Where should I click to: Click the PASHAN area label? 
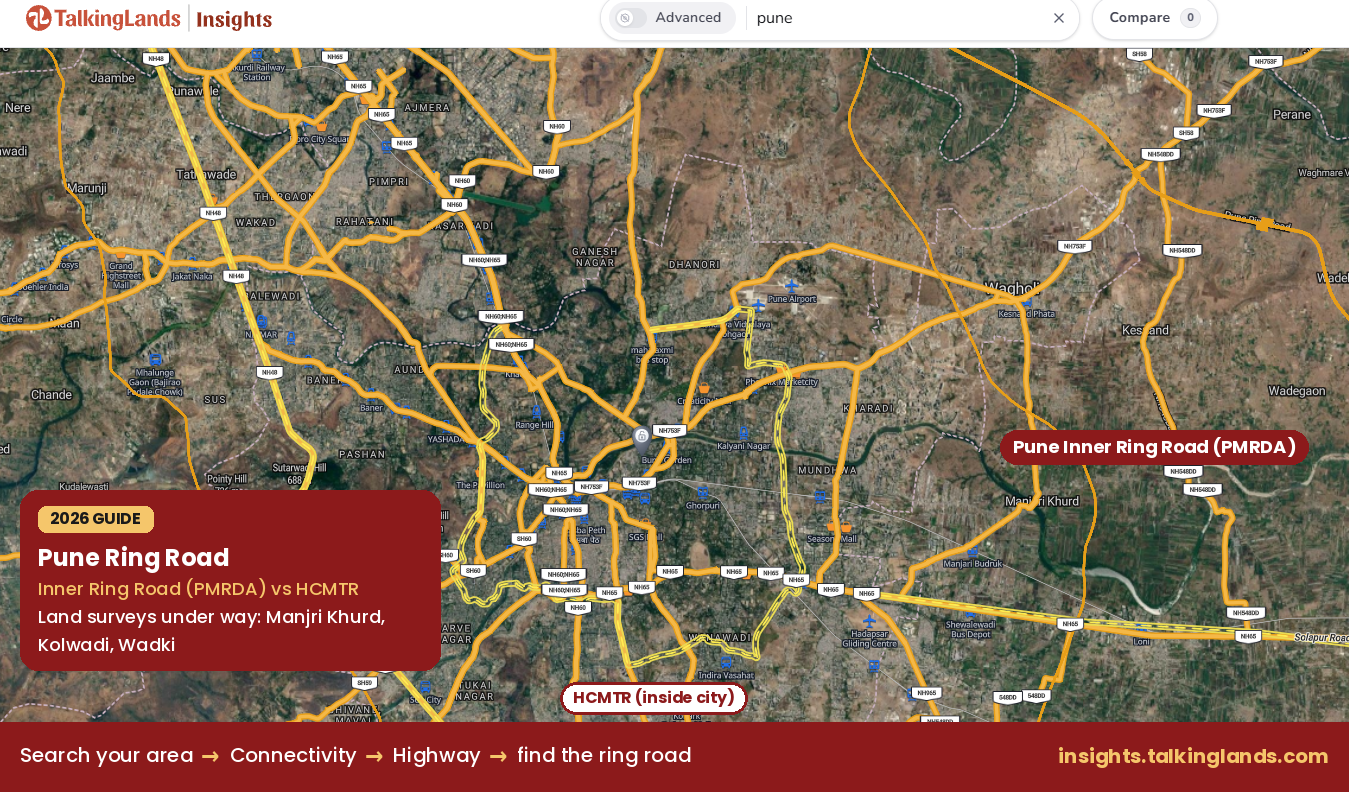(362, 454)
